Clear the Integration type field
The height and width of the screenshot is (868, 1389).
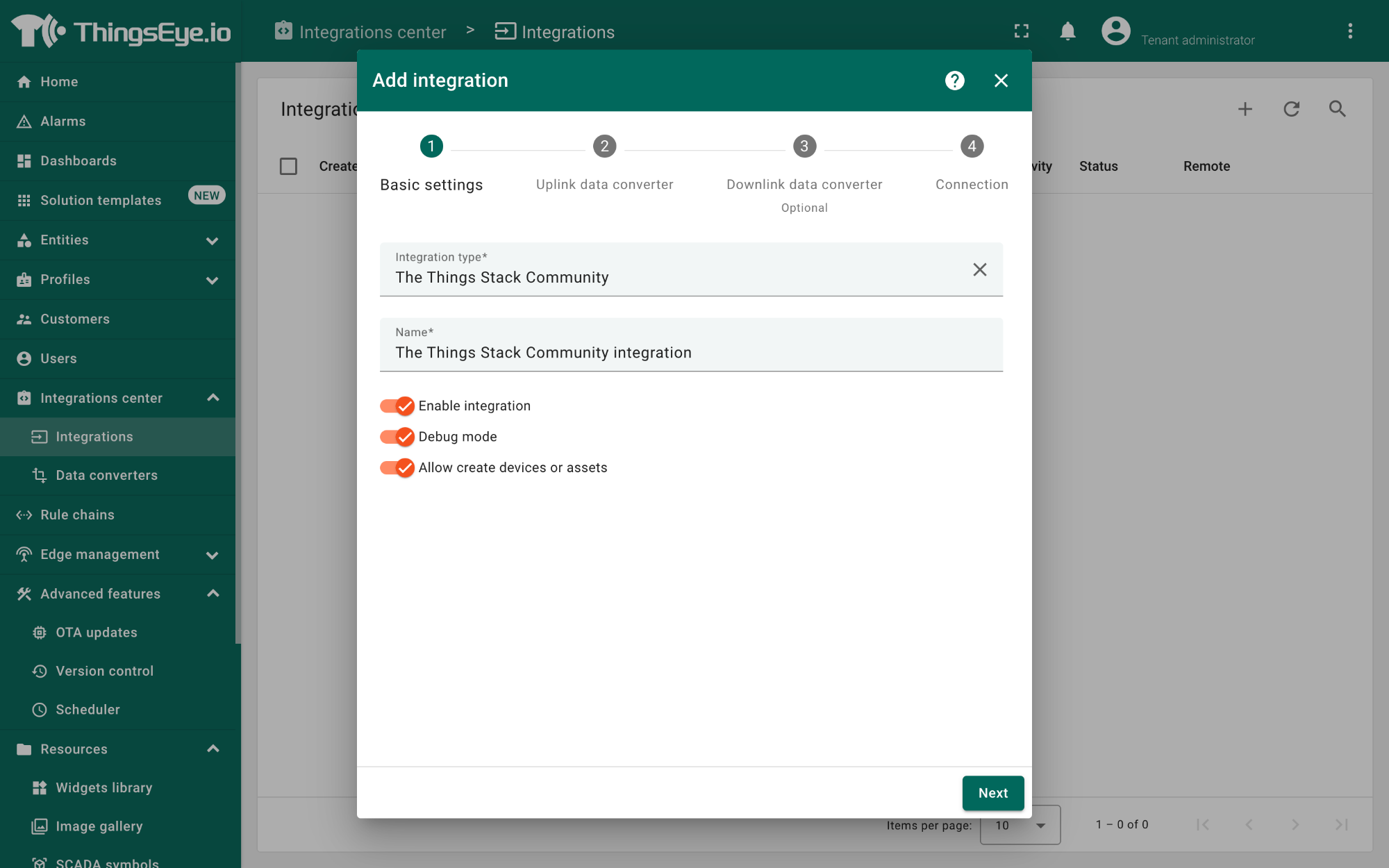(979, 269)
